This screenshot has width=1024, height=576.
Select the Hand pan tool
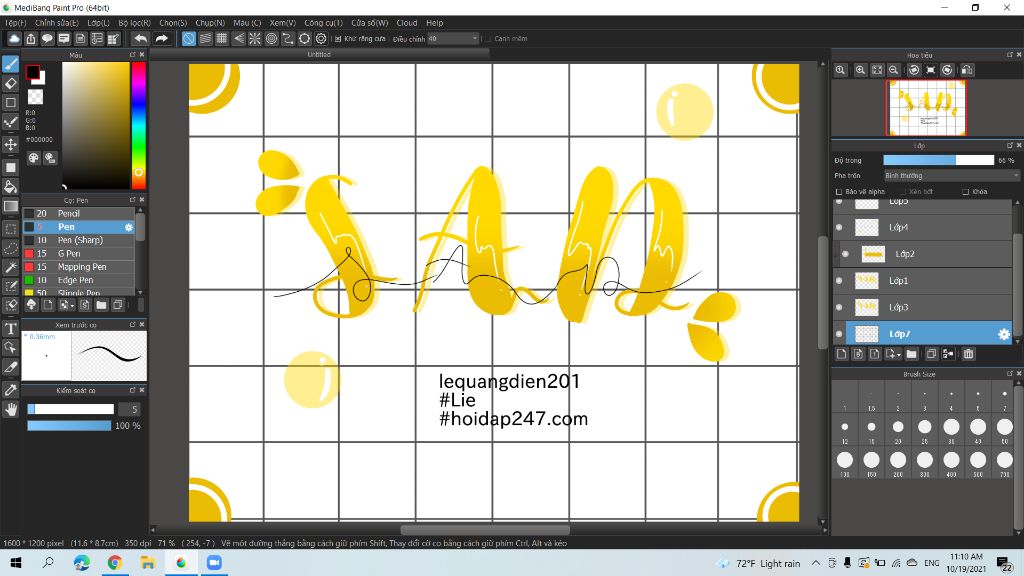[10, 409]
